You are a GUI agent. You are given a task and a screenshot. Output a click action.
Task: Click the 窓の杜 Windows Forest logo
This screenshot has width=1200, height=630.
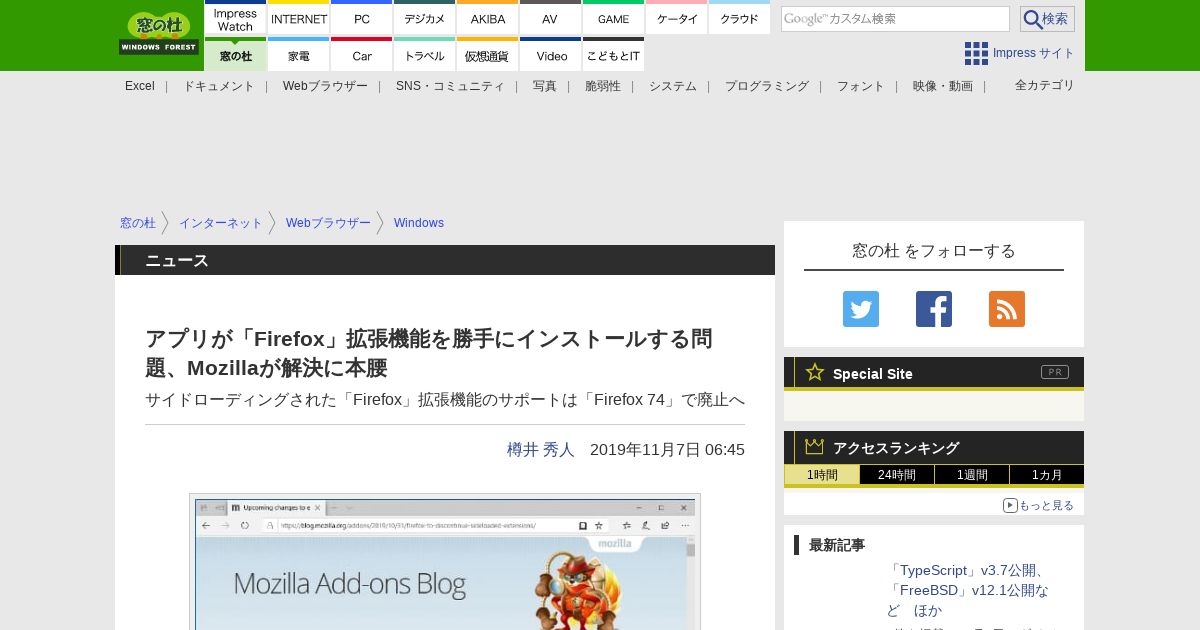pos(159,33)
